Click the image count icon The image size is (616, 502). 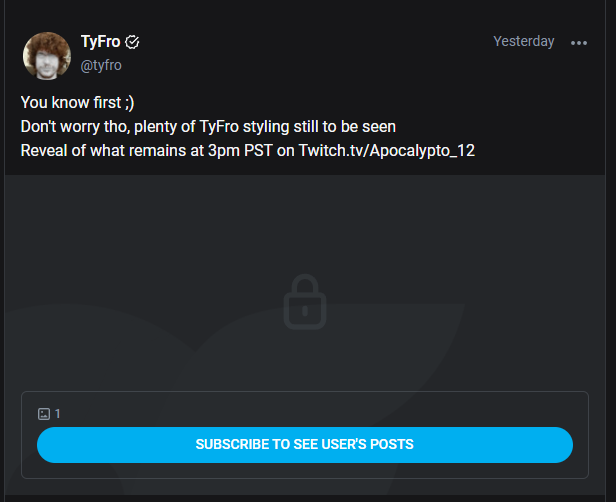[x=44, y=414]
